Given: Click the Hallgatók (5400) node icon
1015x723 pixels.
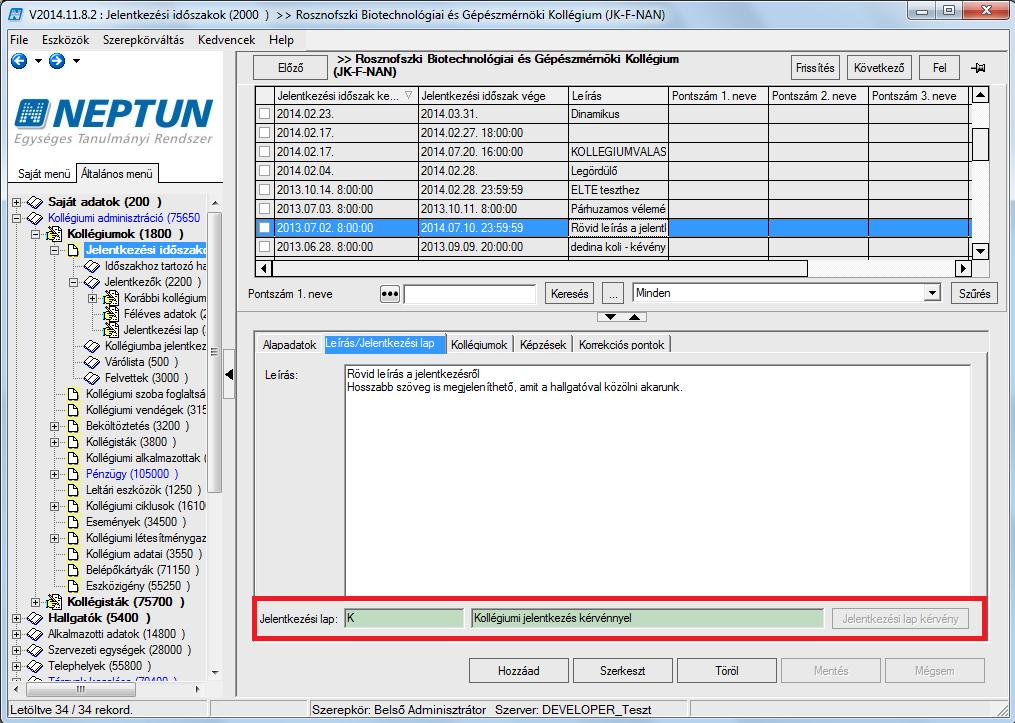Looking at the screenshot, I should tap(35, 618).
